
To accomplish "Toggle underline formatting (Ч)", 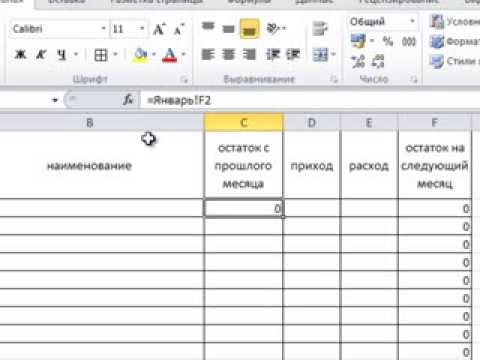I will tap(61, 54).
